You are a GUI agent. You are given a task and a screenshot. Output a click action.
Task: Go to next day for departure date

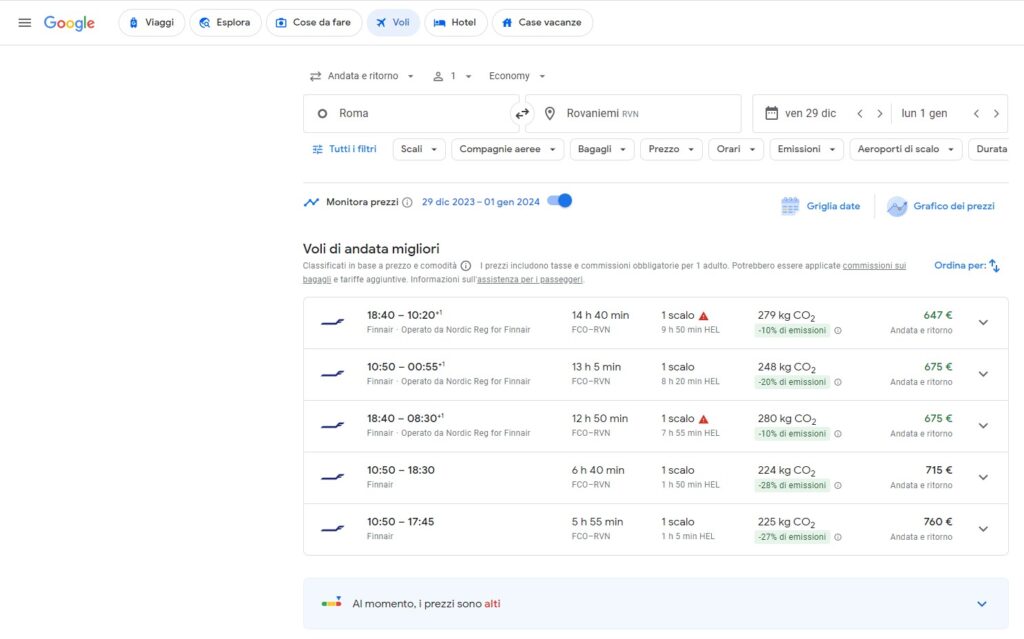880,114
